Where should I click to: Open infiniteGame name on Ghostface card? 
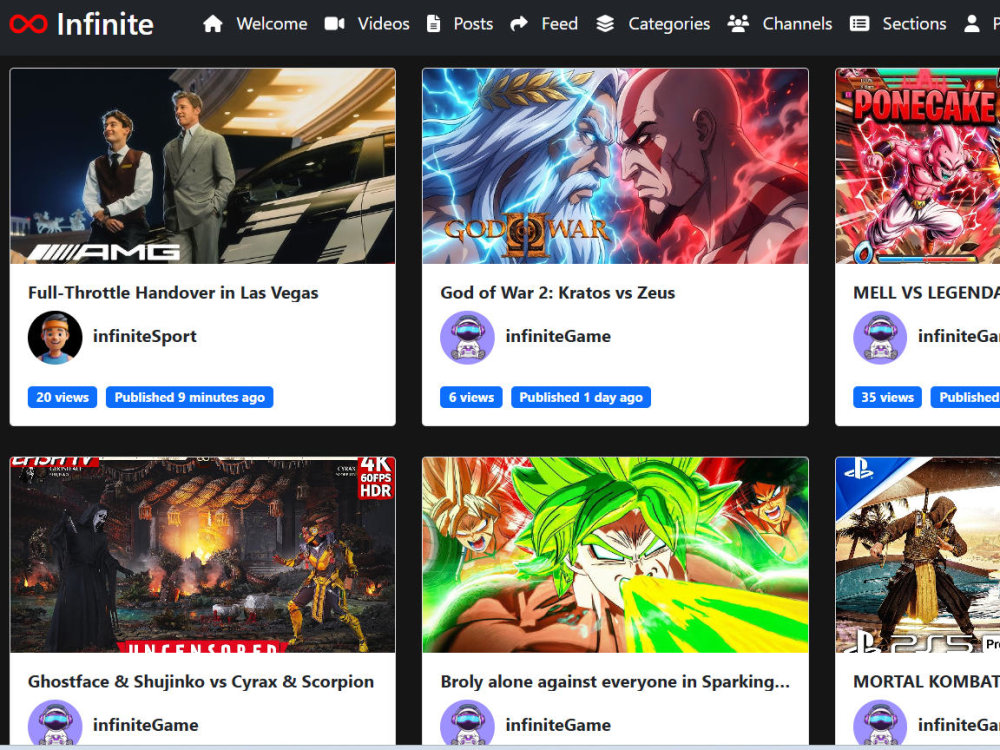pyautogui.click(x=145, y=725)
